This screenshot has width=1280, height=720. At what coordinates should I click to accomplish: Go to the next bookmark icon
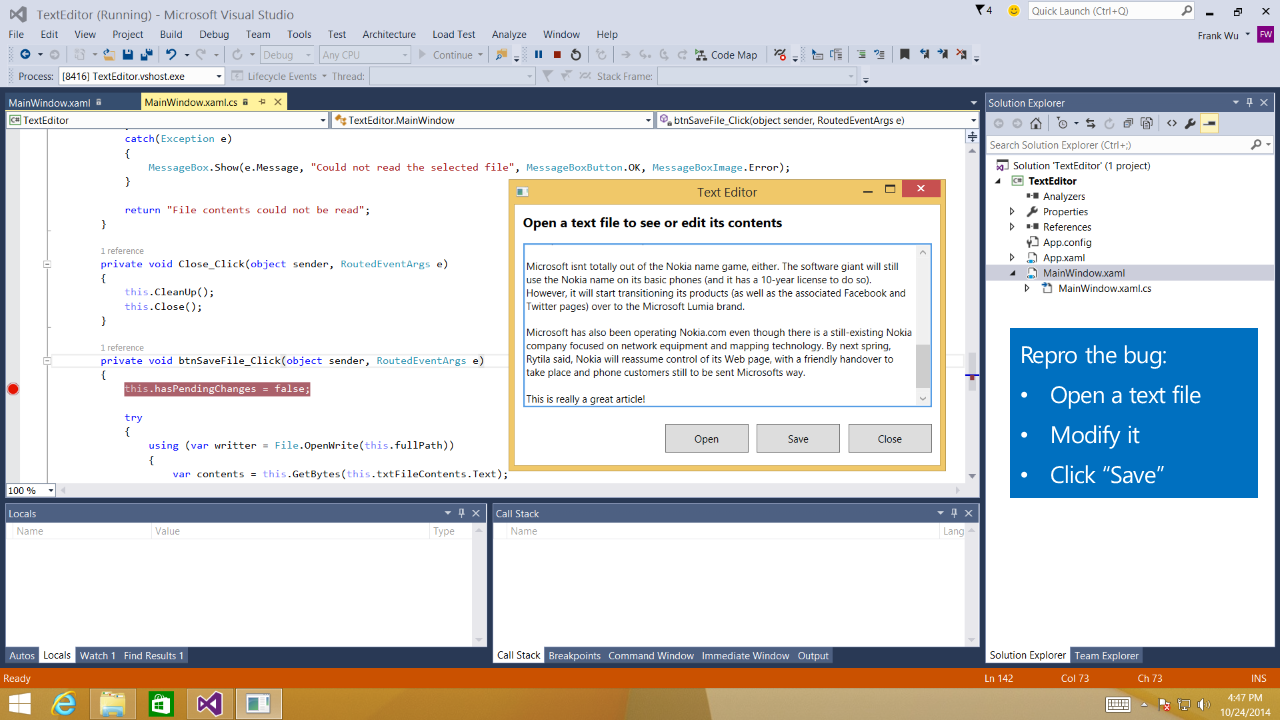[x=942, y=54]
